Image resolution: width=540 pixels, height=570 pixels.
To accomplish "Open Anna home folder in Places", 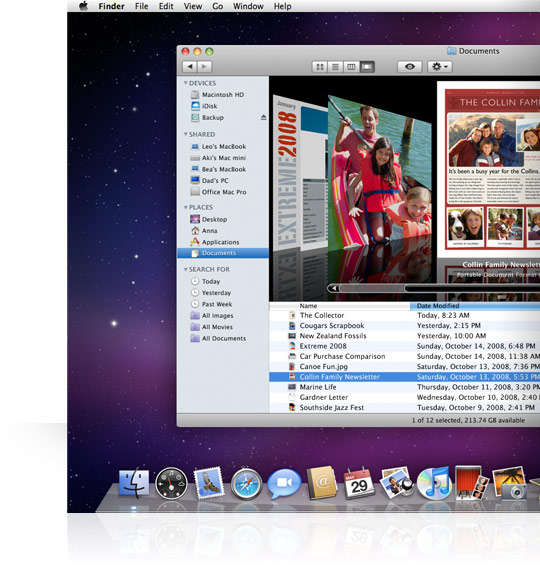I will 223,230.
